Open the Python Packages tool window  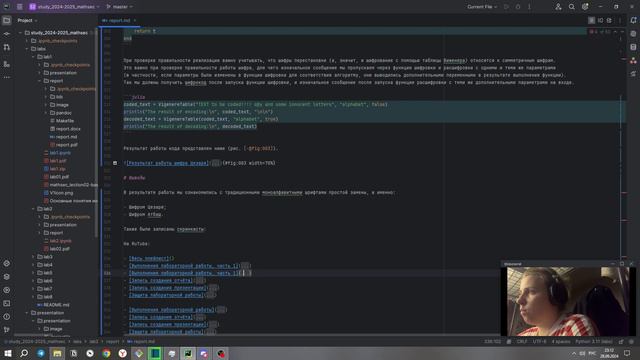click(x=7, y=276)
